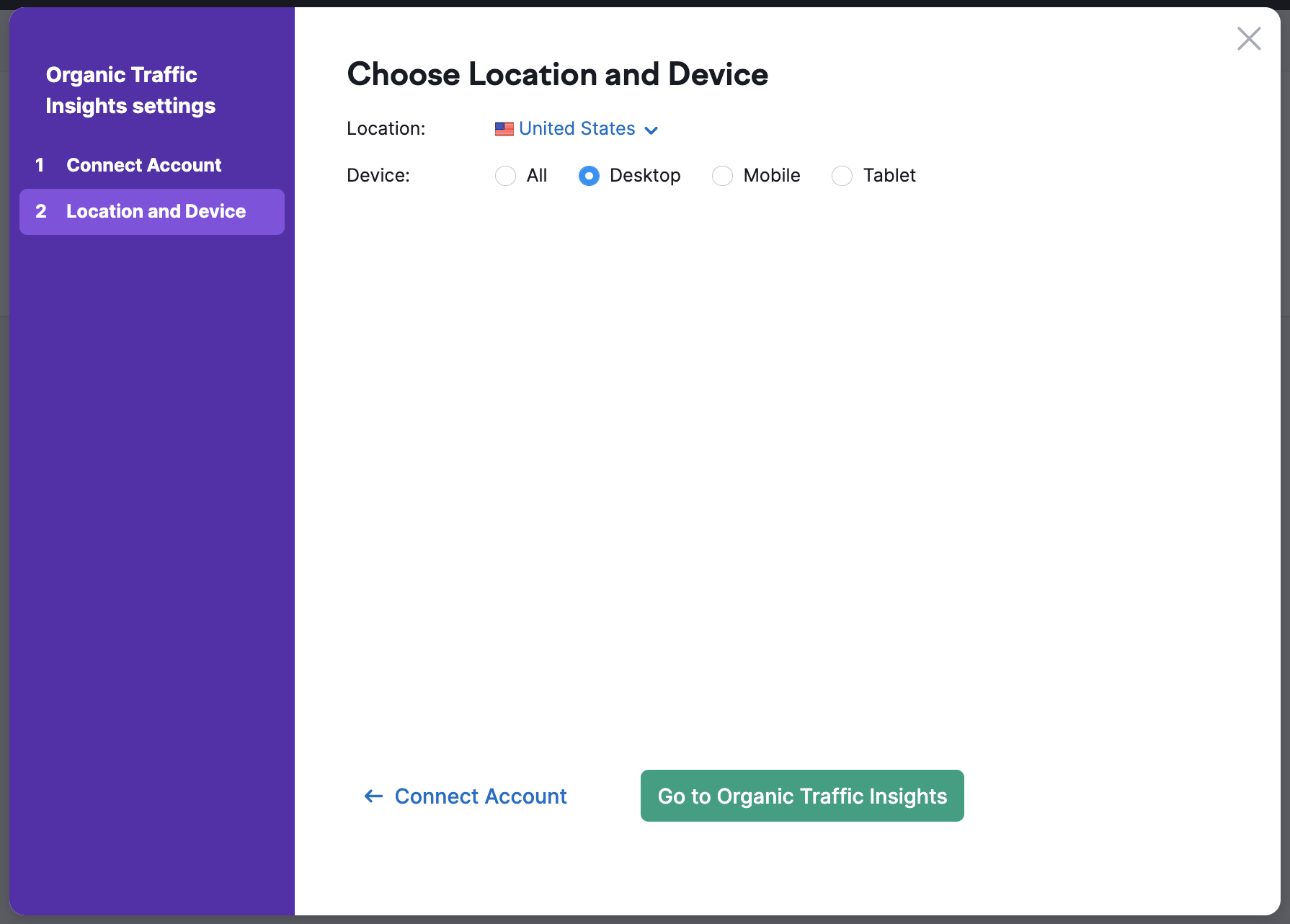
Task: Click the Location: label
Action: (x=386, y=128)
